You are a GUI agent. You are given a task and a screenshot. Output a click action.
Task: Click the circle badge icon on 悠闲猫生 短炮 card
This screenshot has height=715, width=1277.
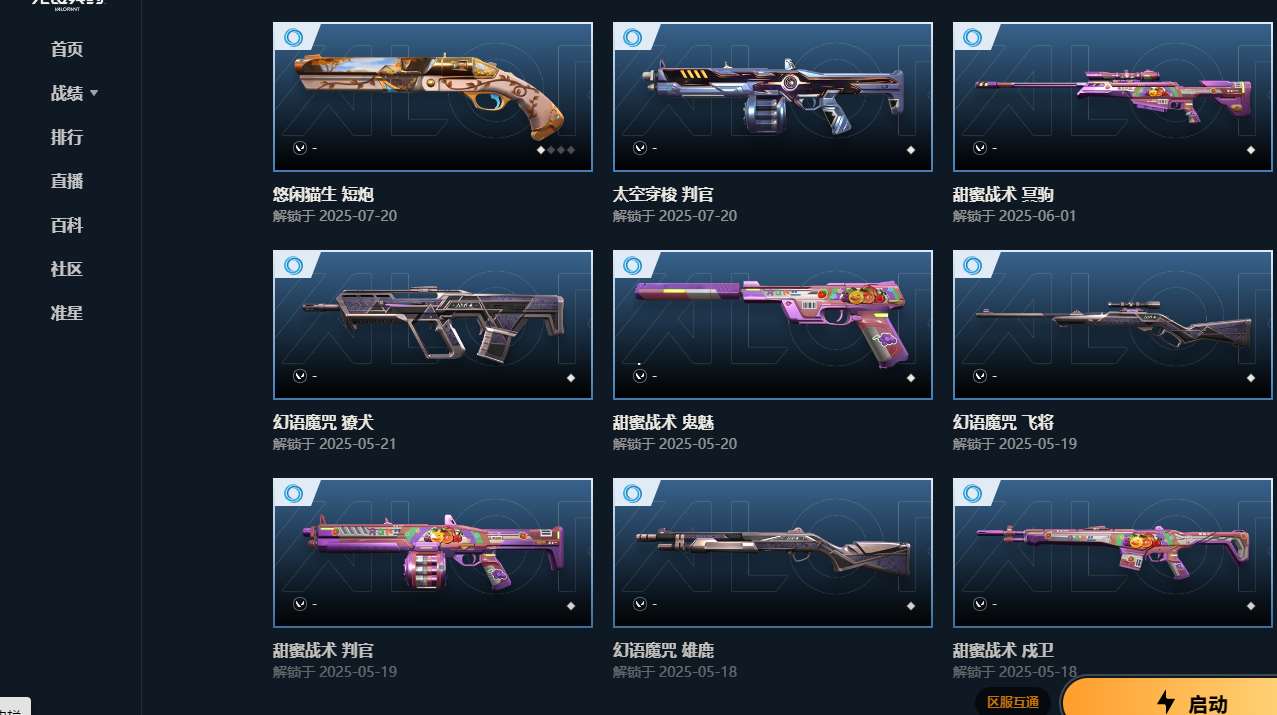tap(293, 37)
